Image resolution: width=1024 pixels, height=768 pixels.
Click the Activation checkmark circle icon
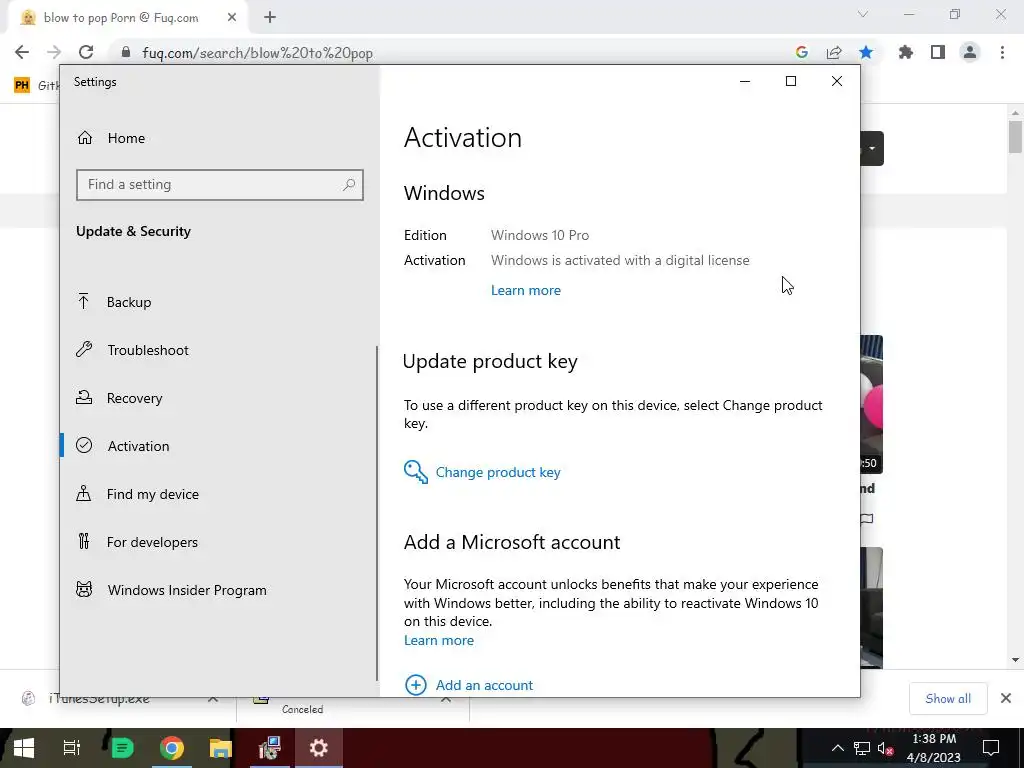(84, 445)
